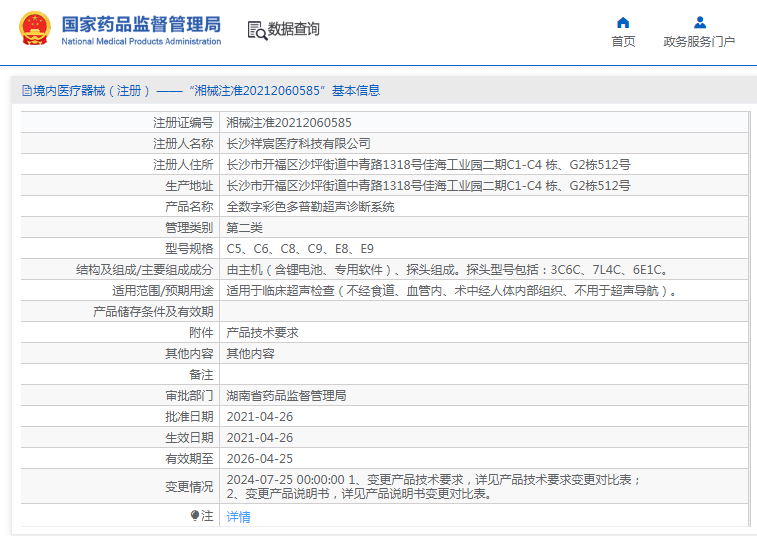Click the product name 全数字彩色多普勒超声诊断系统
This screenshot has width=757, height=536.
310,206
